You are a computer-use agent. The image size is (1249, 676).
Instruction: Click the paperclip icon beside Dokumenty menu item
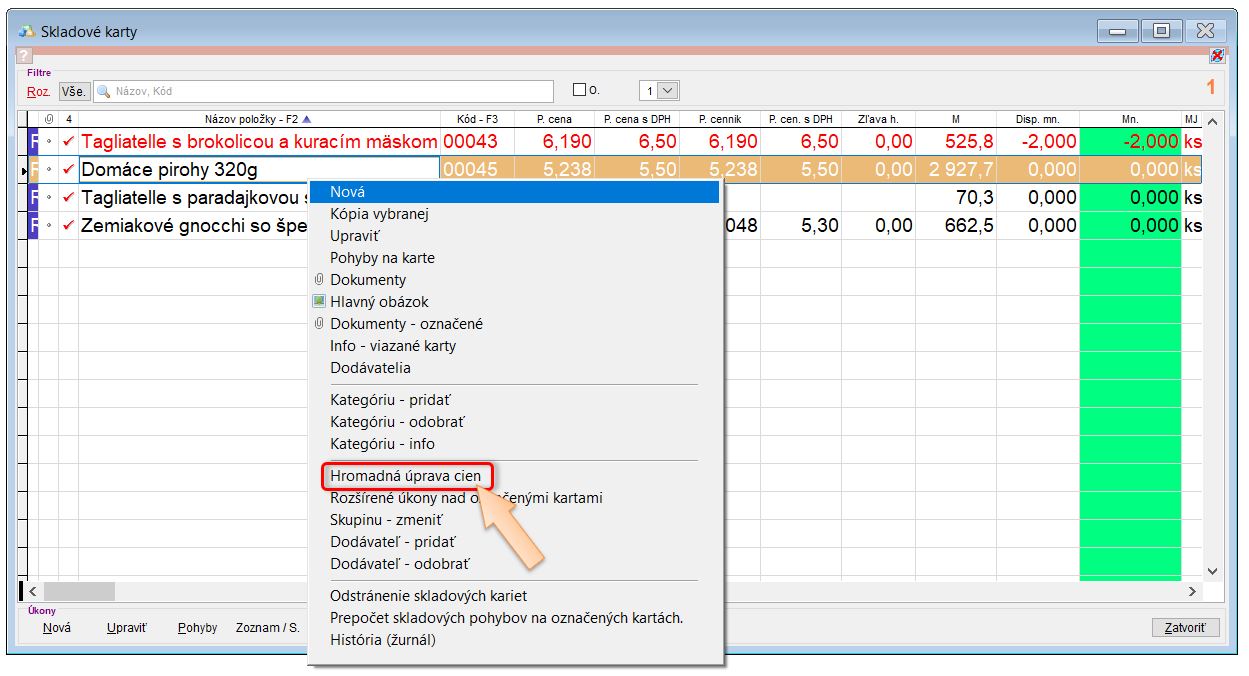point(319,280)
